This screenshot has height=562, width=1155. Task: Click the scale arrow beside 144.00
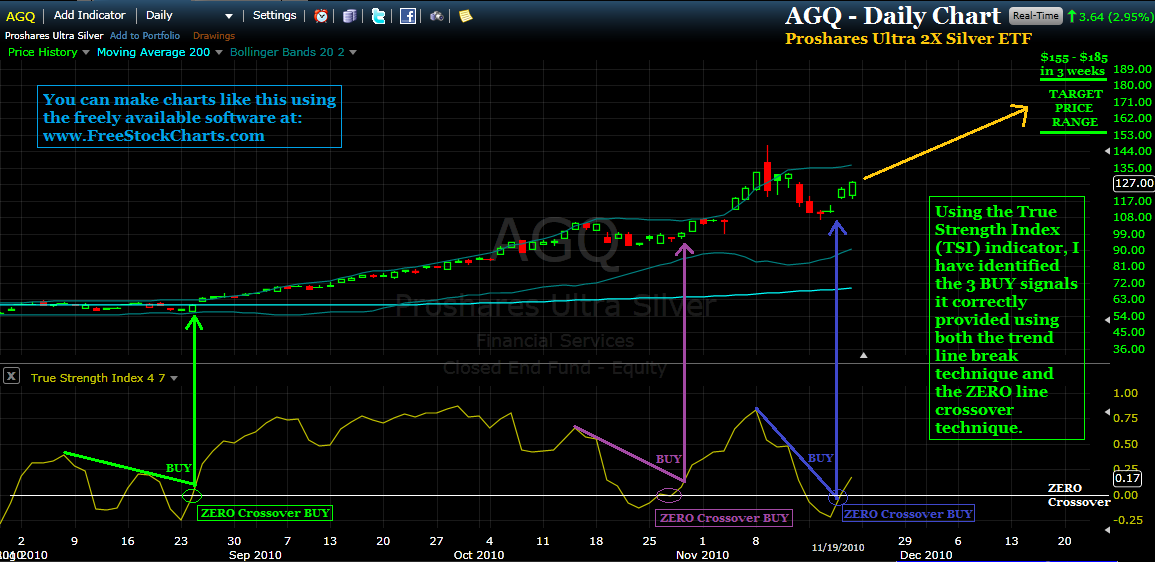(1109, 151)
